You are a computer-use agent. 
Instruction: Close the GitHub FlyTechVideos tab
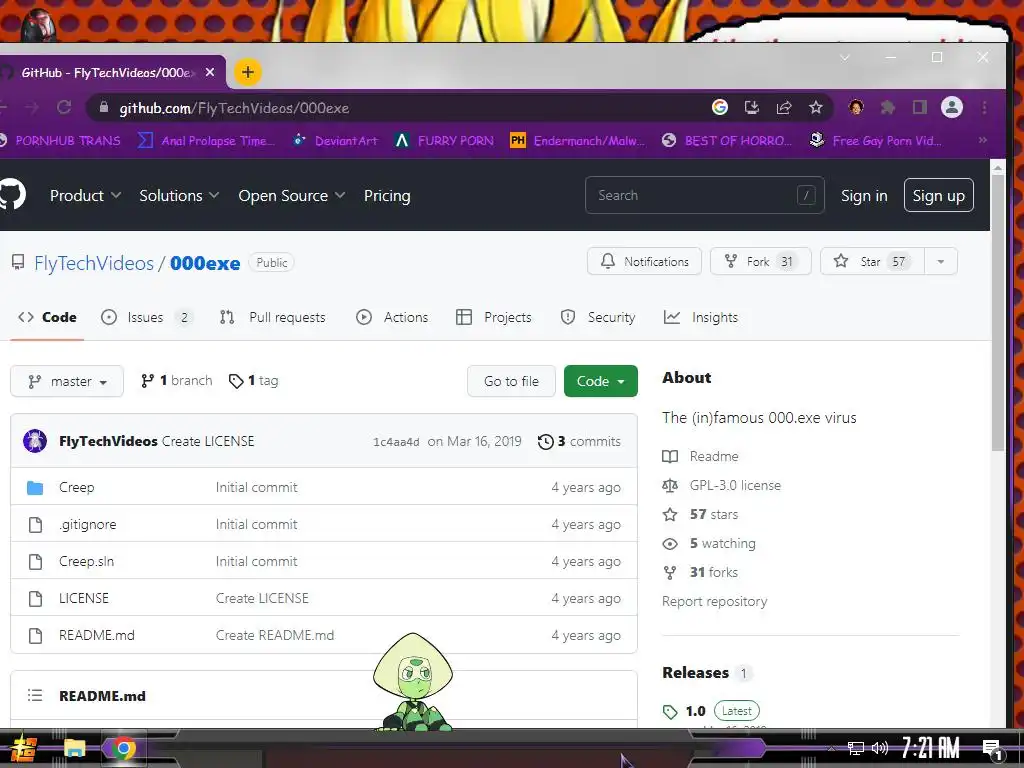click(x=210, y=72)
